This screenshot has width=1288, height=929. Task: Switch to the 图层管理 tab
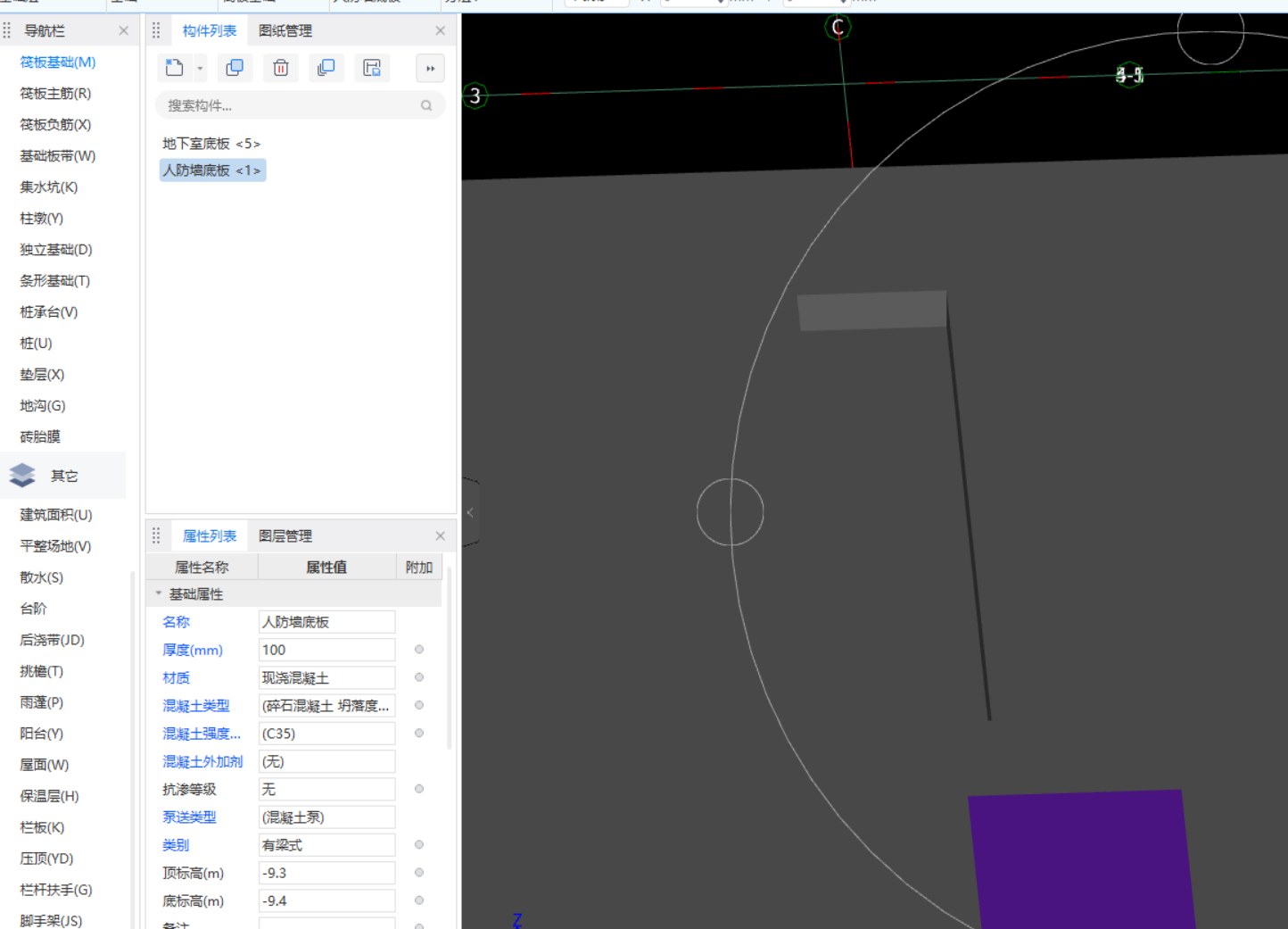pos(285,535)
